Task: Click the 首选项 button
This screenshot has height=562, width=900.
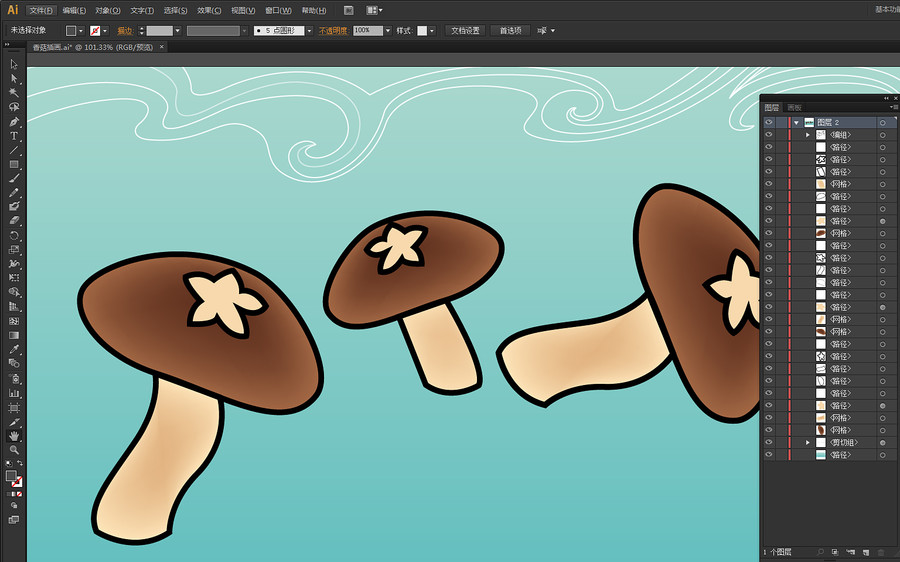Action: (x=510, y=31)
